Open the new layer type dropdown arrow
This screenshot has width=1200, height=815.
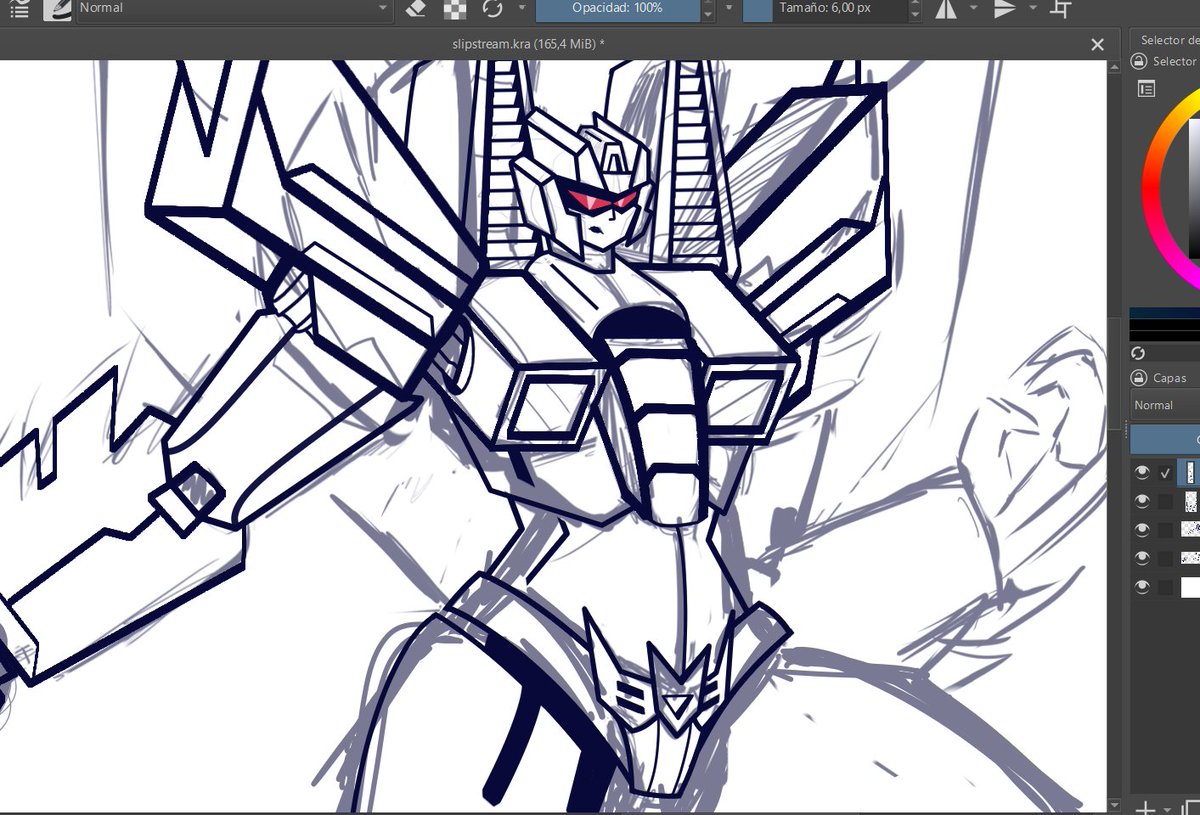(1165, 808)
